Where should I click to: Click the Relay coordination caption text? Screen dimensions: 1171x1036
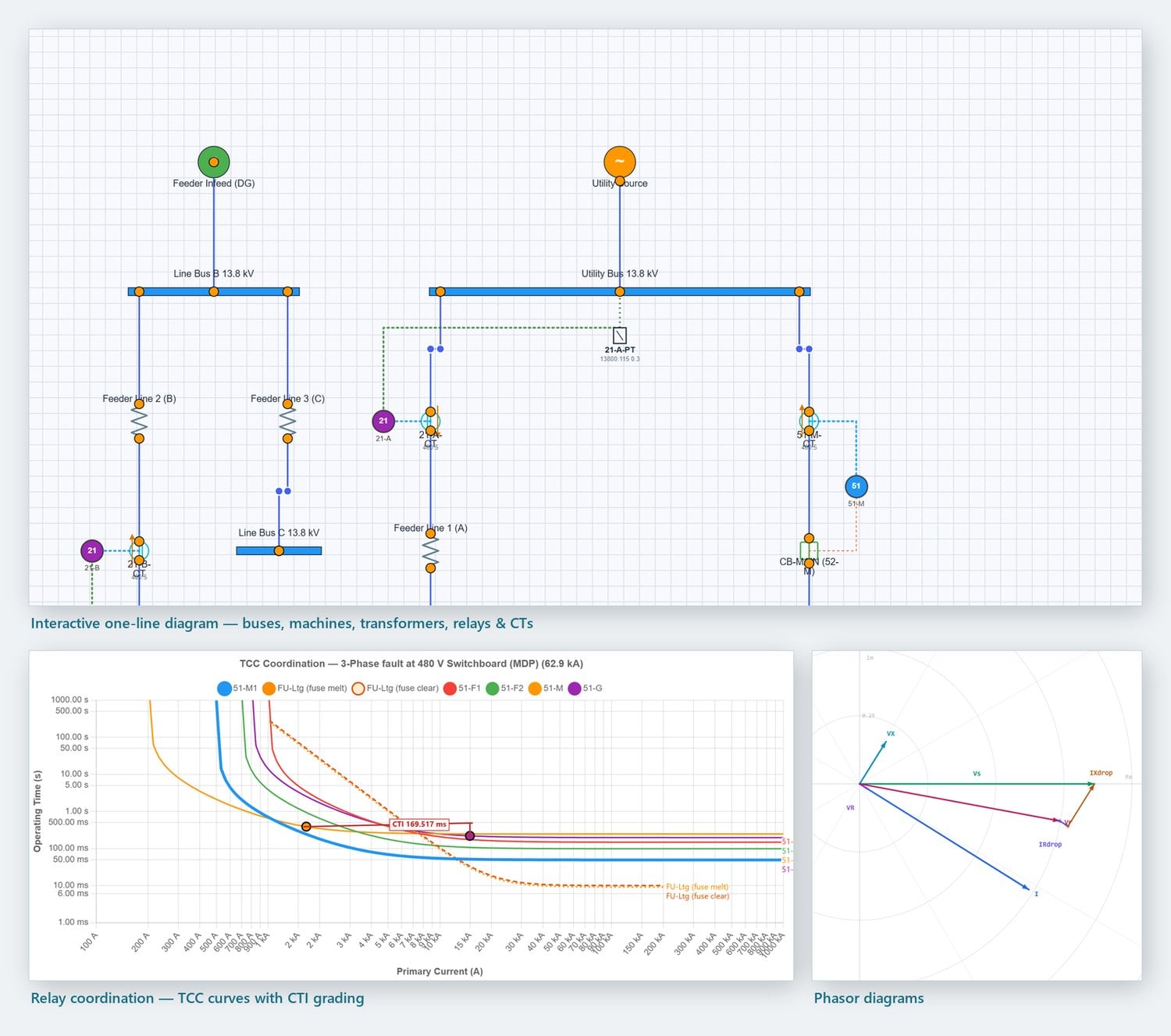click(198, 999)
